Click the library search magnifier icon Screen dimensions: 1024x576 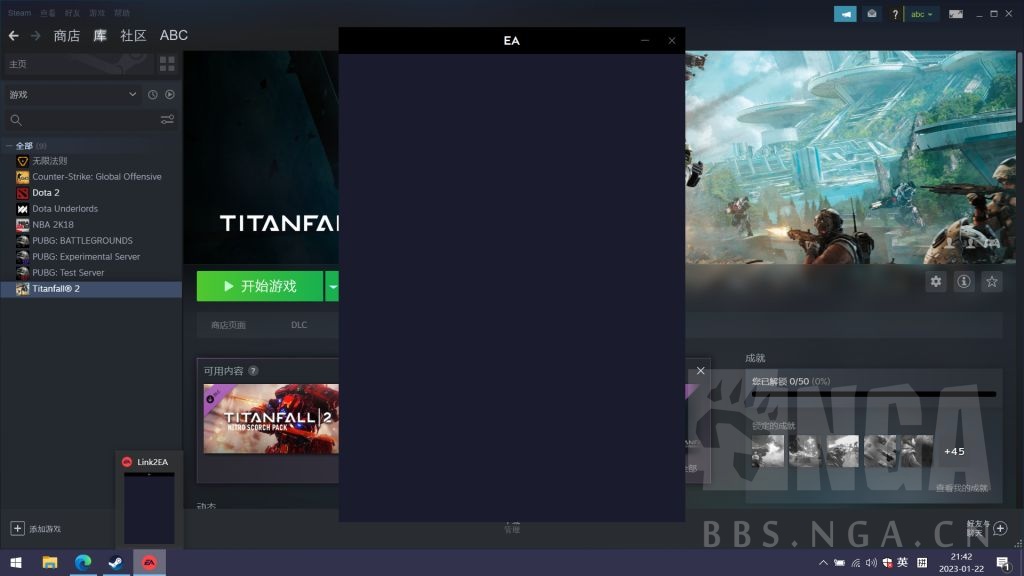coord(17,120)
